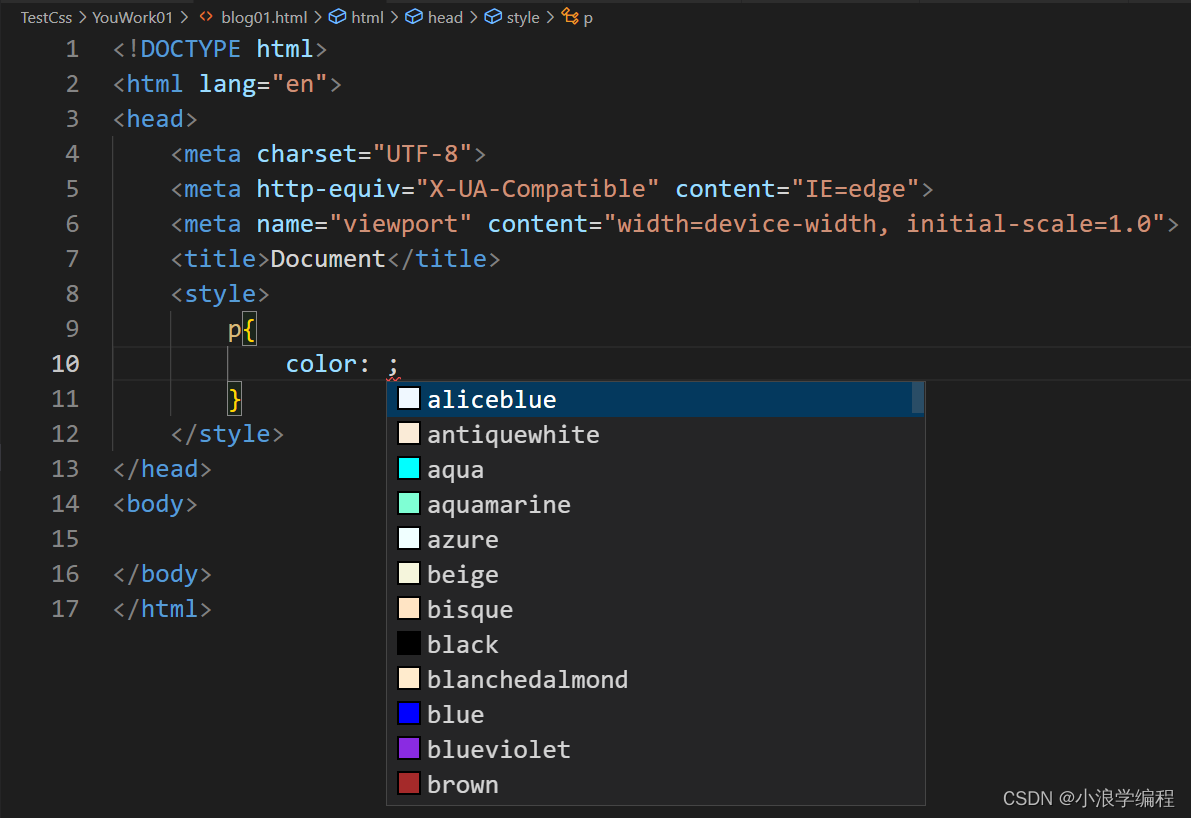Choose blanchedalmond completion entry
The width and height of the screenshot is (1191, 818).
click(x=656, y=679)
